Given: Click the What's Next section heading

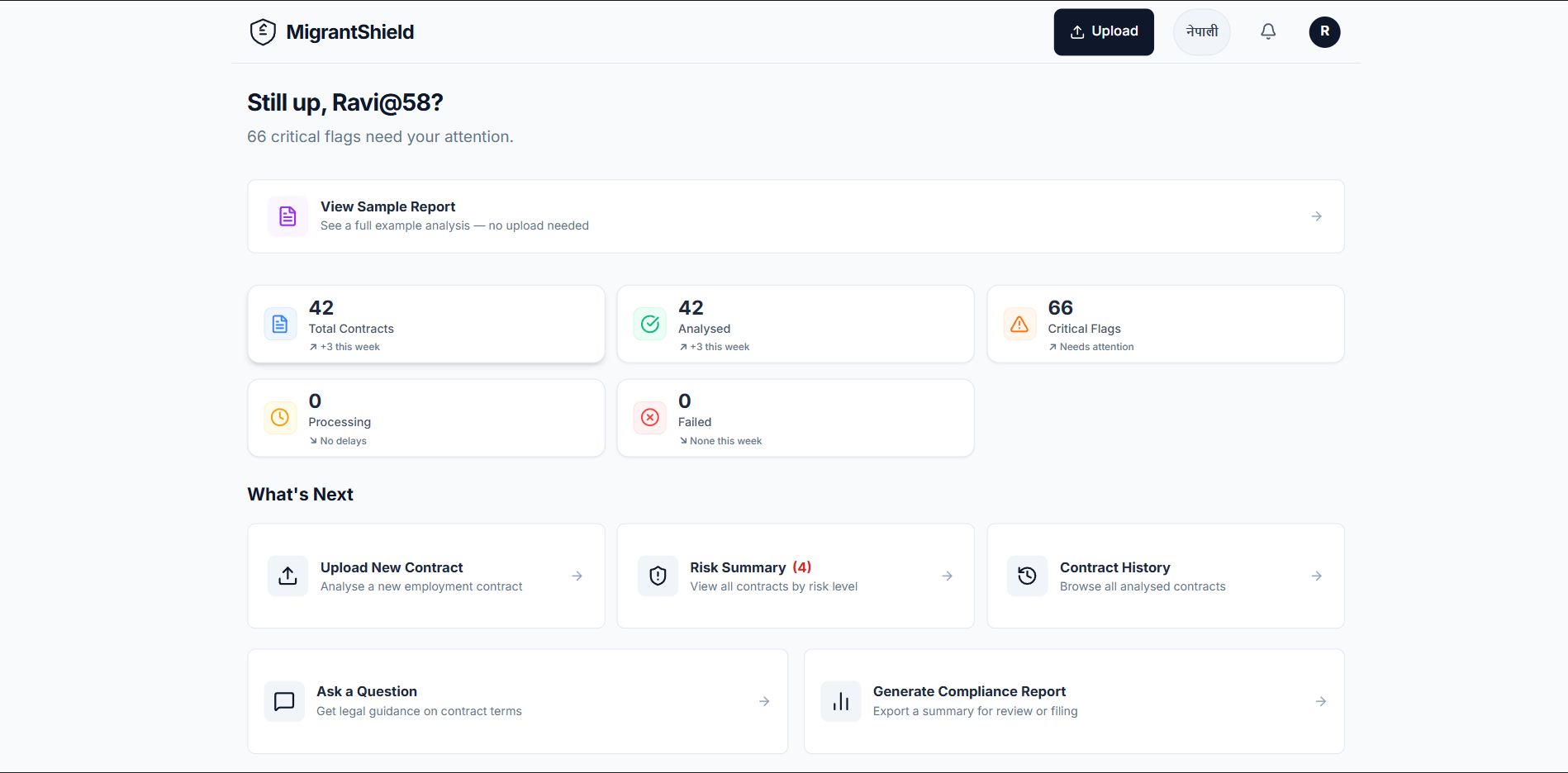Looking at the screenshot, I should pyautogui.click(x=300, y=494).
